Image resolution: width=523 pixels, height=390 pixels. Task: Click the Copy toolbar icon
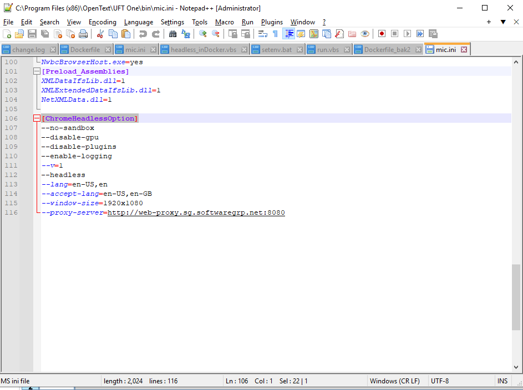coord(113,34)
